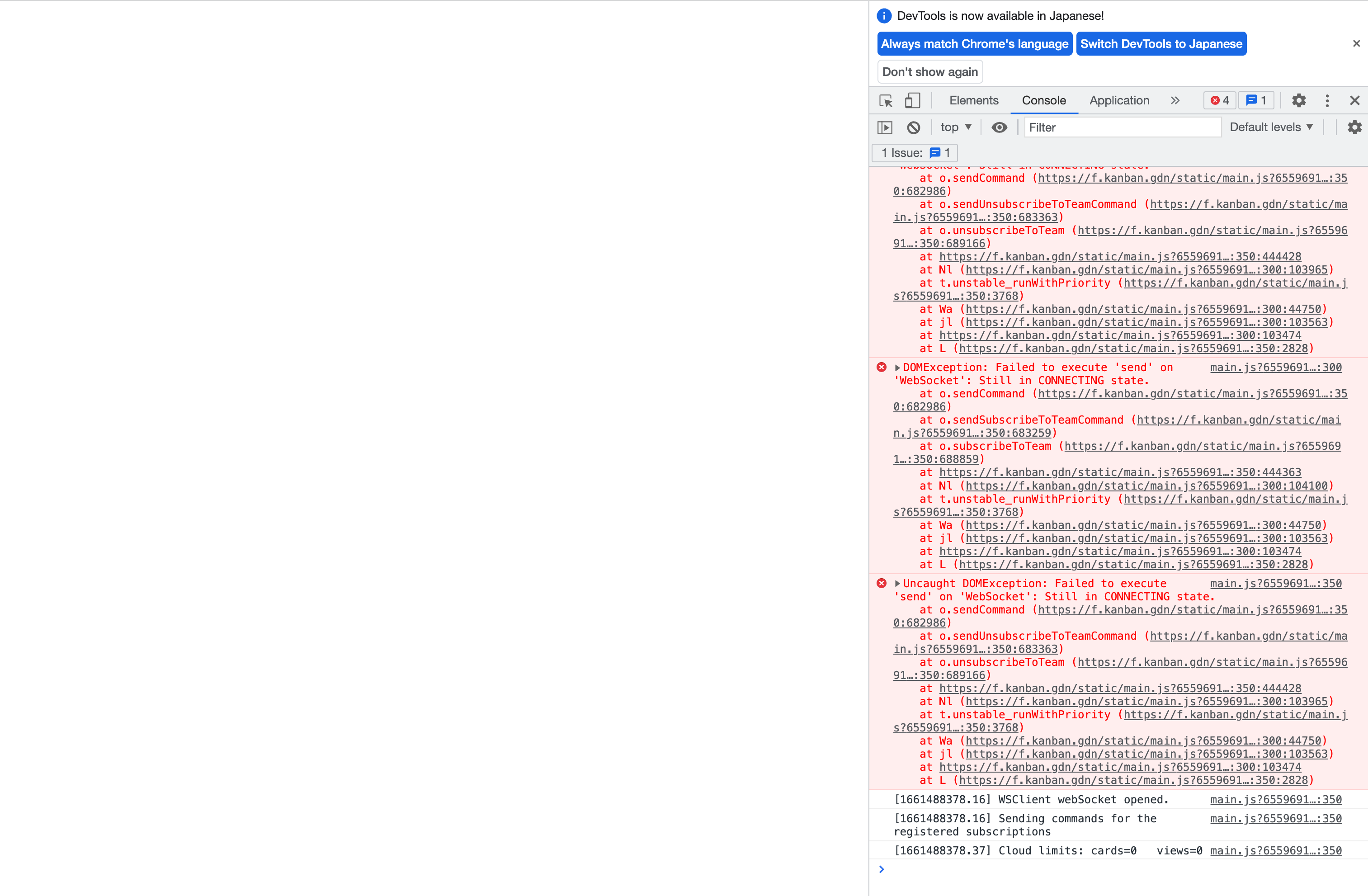The width and height of the screenshot is (1368, 896).
Task: Select the inspect element tool
Action: [x=885, y=100]
